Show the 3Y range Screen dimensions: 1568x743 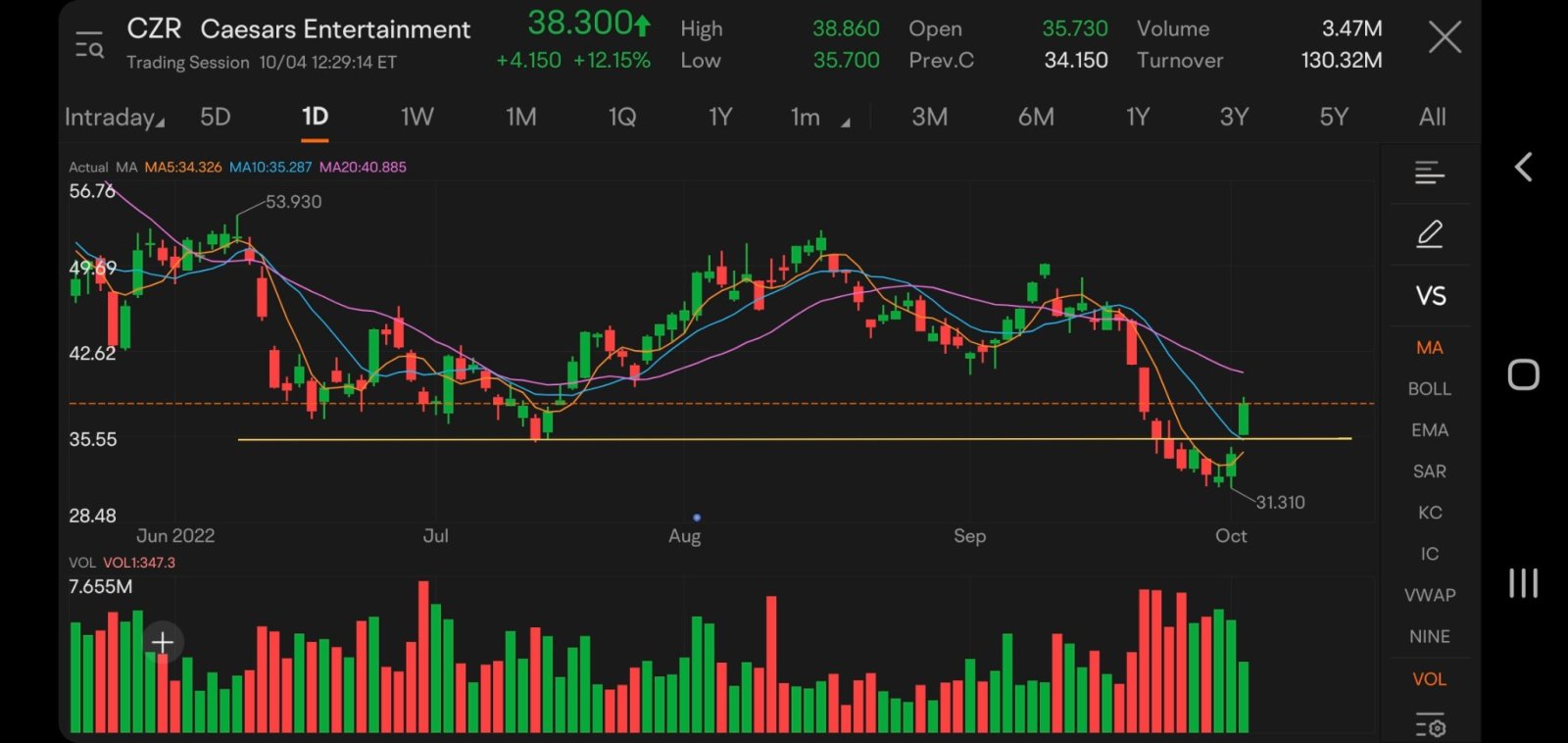click(1235, 118)
